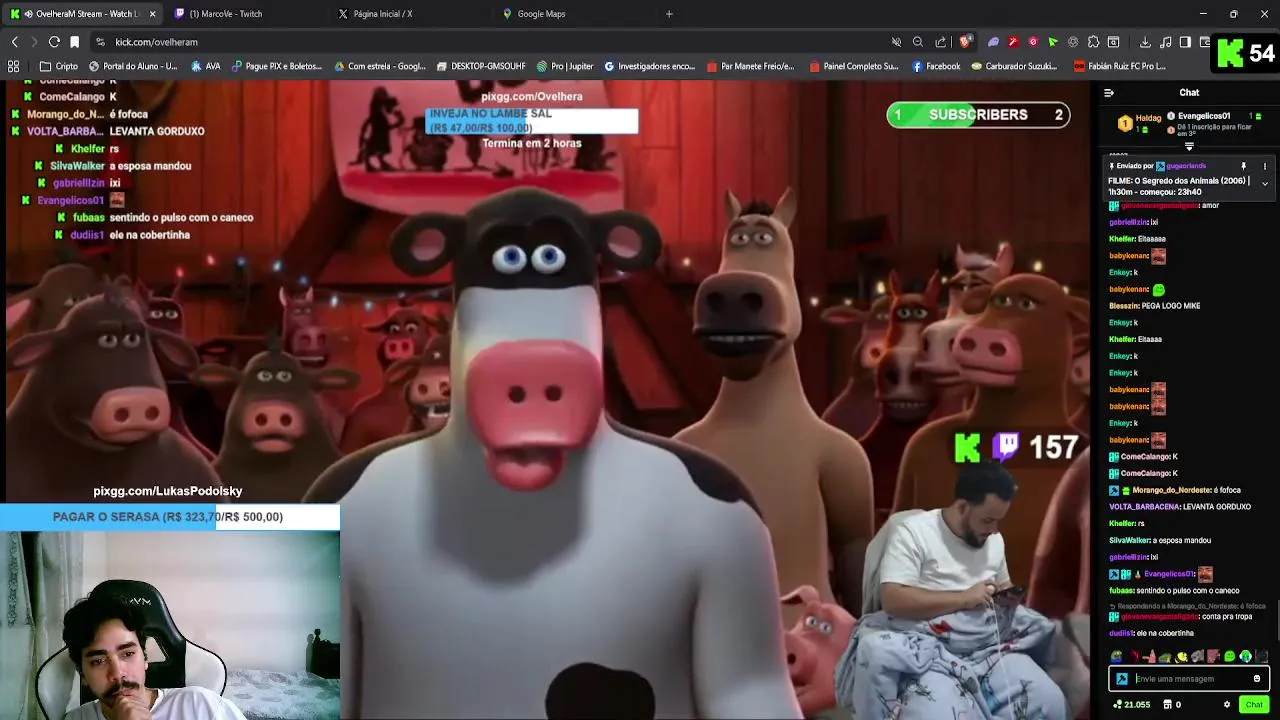
Task: Click 'SilvaWalker: a esposa mandou' in chat panel
Action: pyautogui.click(x=1160, y=540)
